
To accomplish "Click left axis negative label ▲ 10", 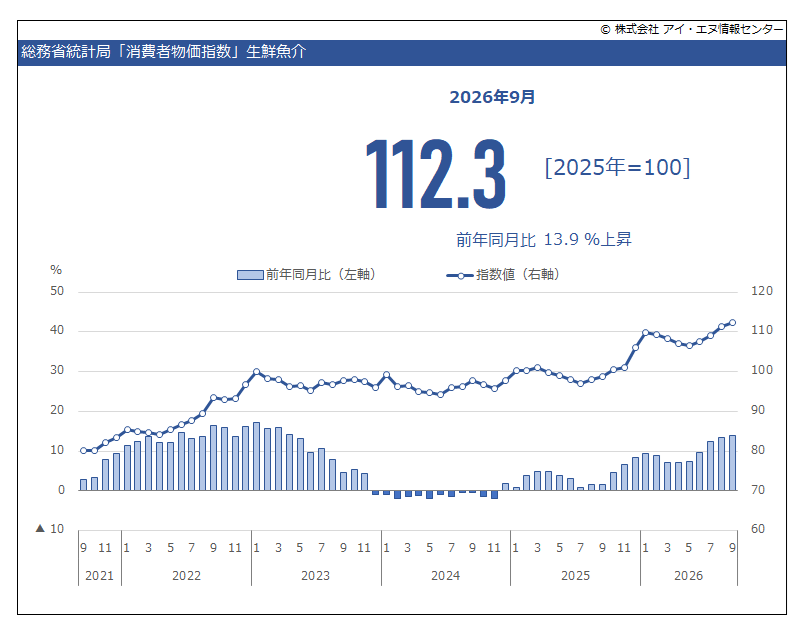I will coord(50,528).
